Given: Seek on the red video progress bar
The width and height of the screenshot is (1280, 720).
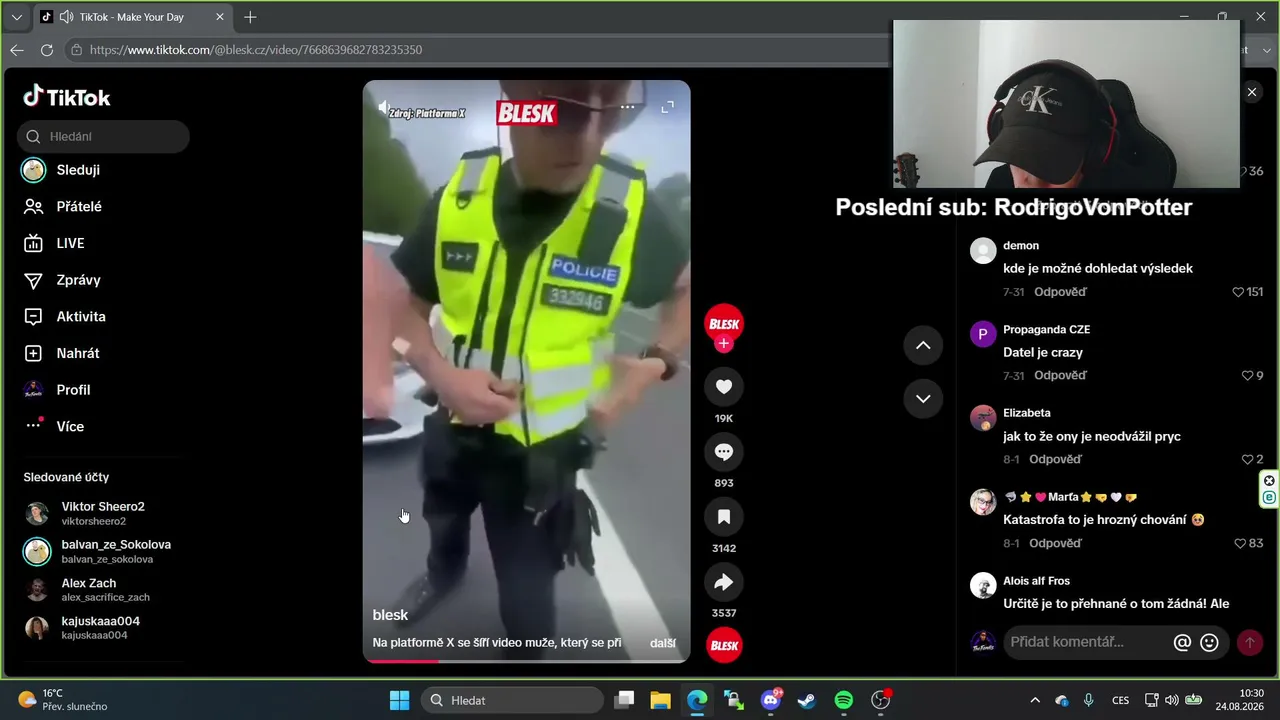Looking at the screenshot, I should (526, 660).
